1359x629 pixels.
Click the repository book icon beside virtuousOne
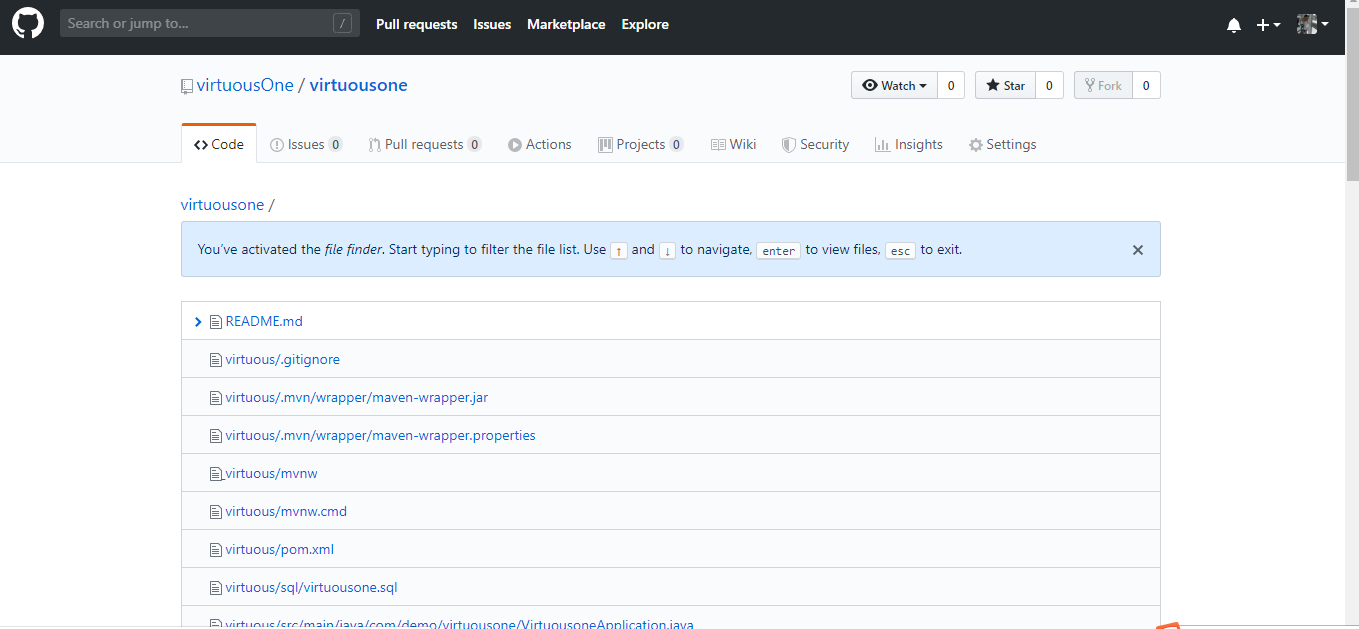[187, 87]
